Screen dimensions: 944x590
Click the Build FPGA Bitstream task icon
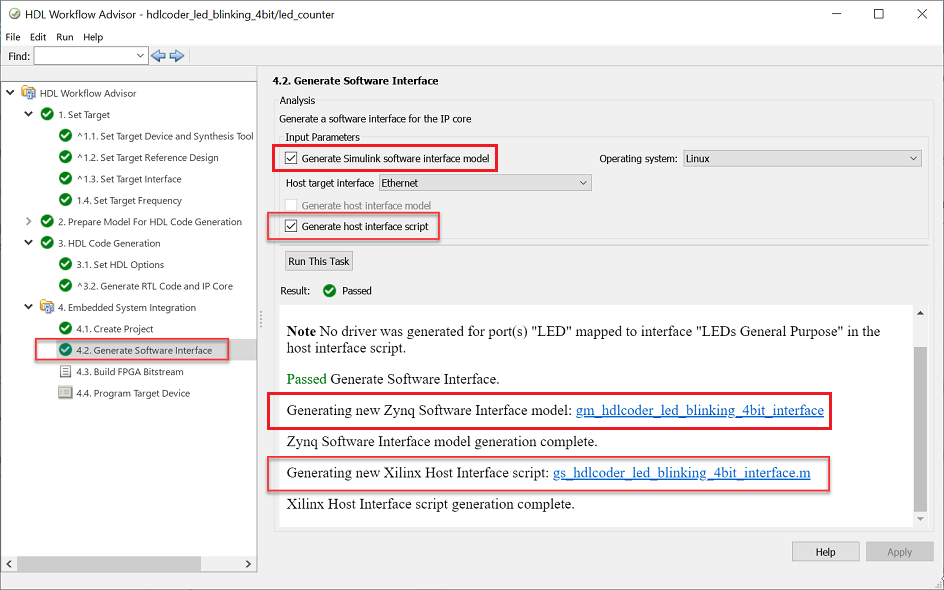tap(66, 372)
